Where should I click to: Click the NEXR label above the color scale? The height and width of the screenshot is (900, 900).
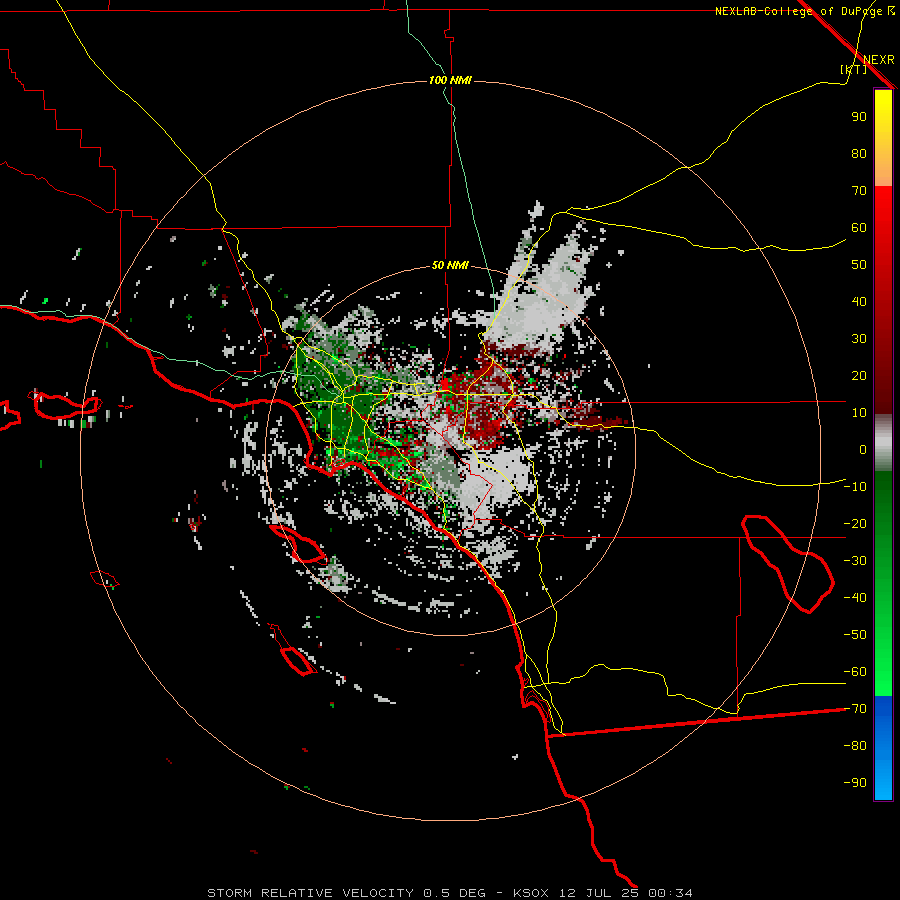point(878,60)
